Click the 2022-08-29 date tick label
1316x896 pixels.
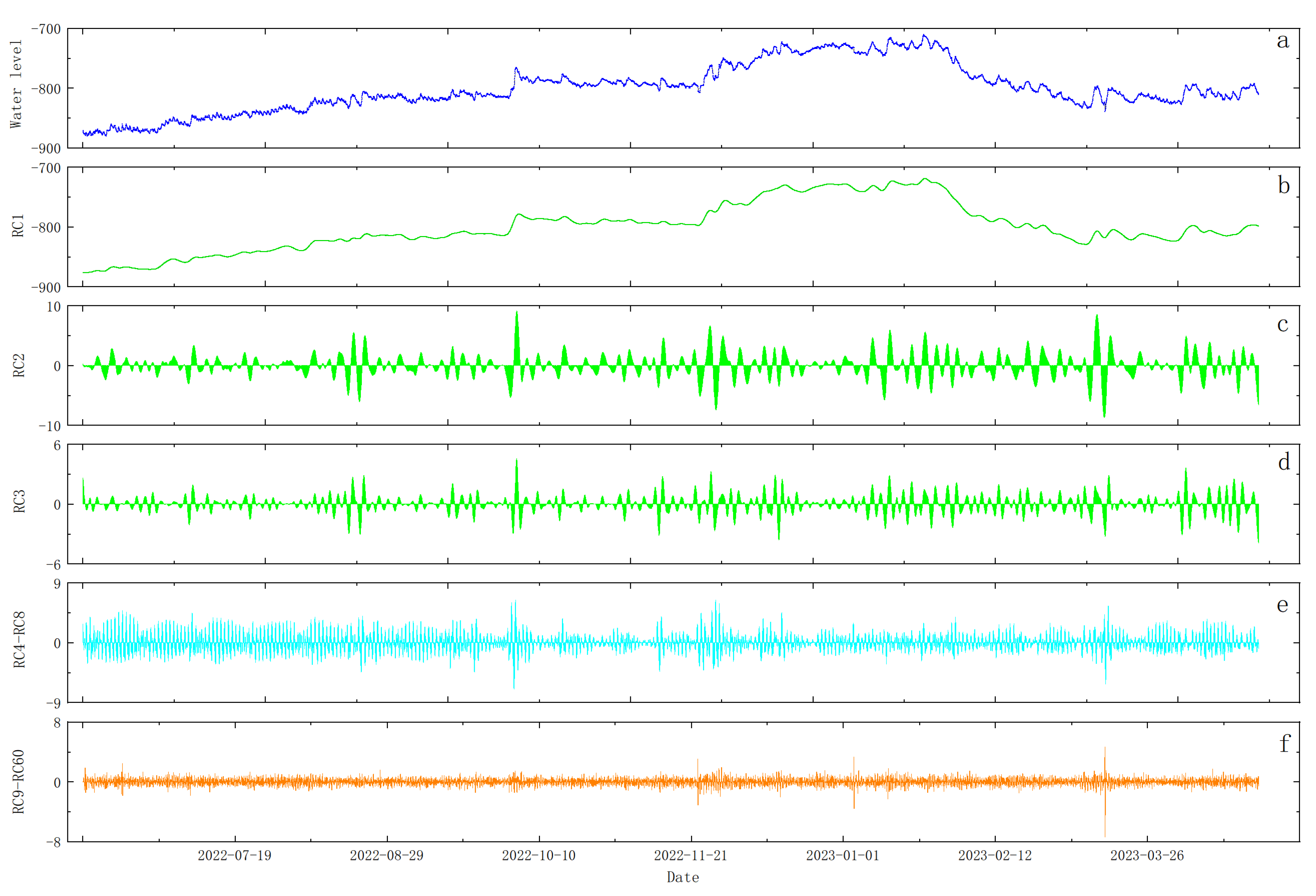(x=387, y=856)
